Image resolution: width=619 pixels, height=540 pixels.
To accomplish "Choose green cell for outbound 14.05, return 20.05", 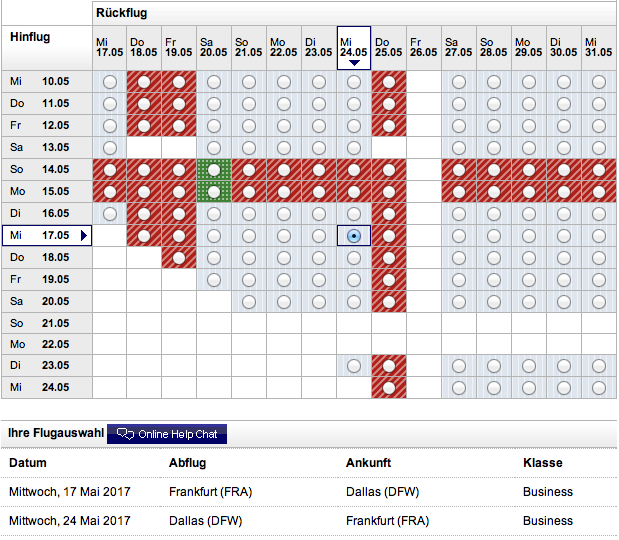I will pyautogui.click(x=214, y=170).
